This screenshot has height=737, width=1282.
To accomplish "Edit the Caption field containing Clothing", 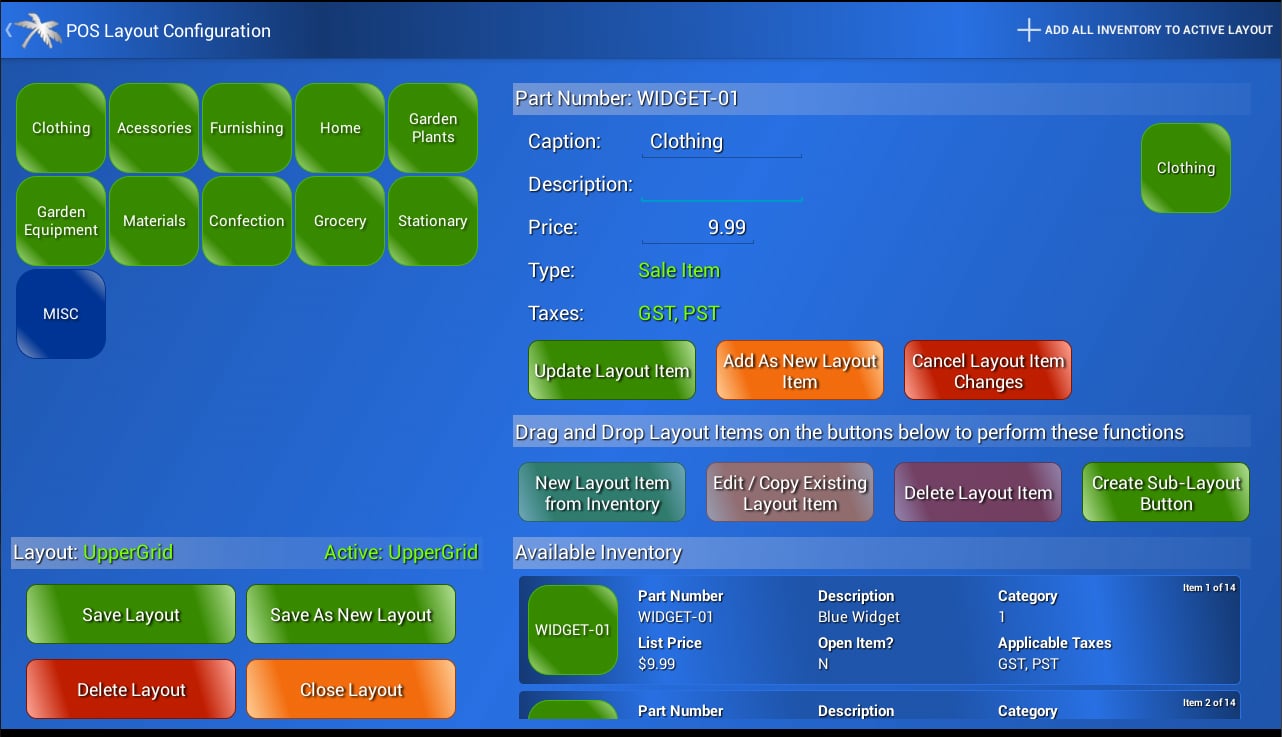I will tap(721, 142).
